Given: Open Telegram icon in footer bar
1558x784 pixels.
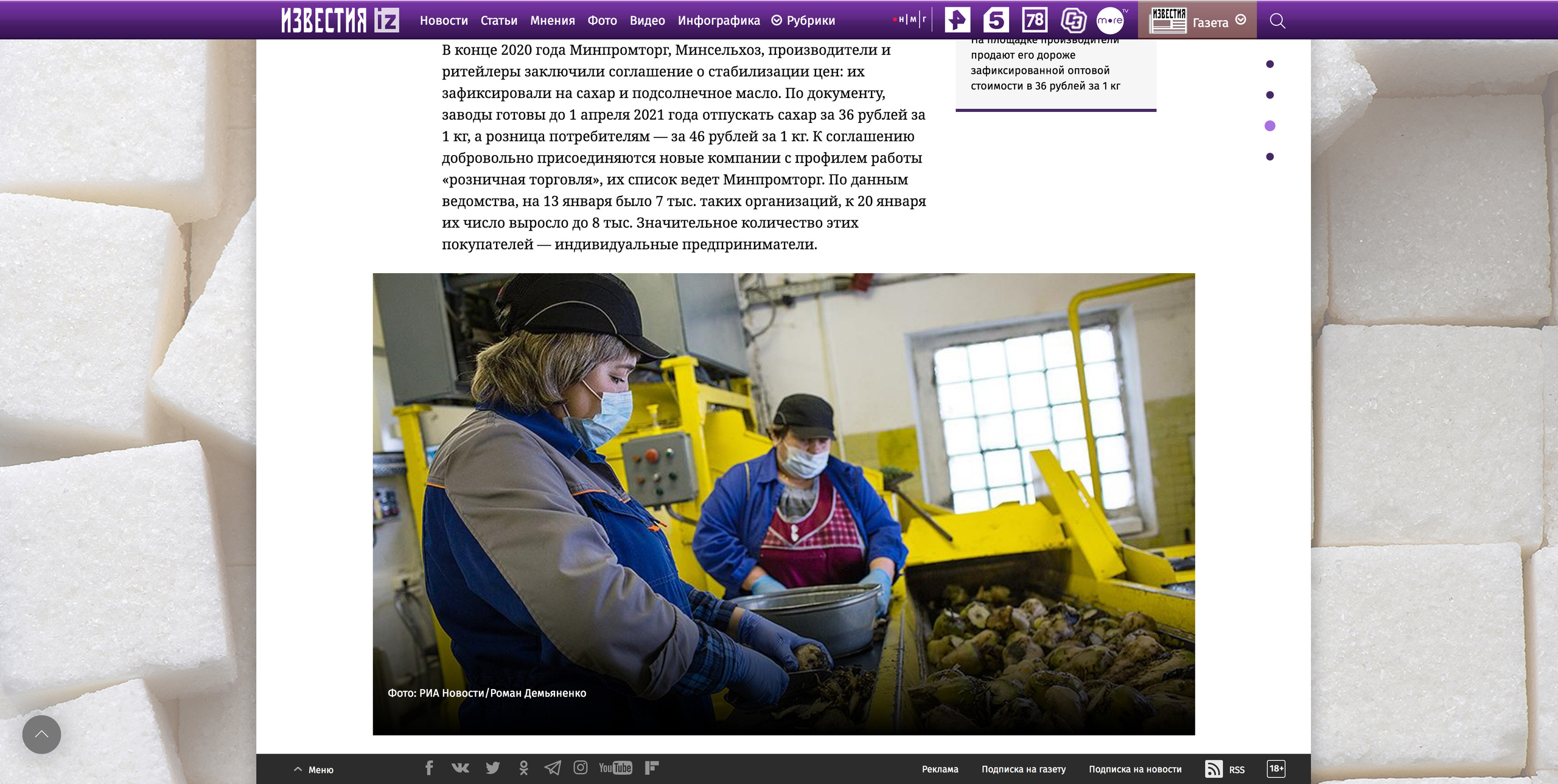Looking at the screenshot, I should [552, 768].
